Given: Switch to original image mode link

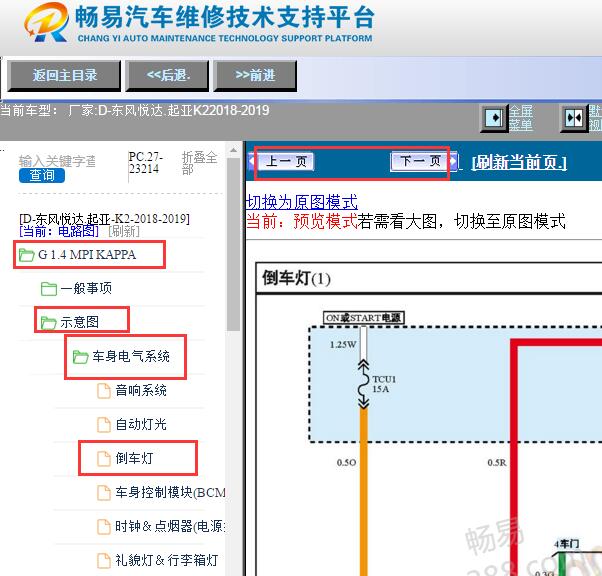Looking at the screenshot, I should (301, 202).
